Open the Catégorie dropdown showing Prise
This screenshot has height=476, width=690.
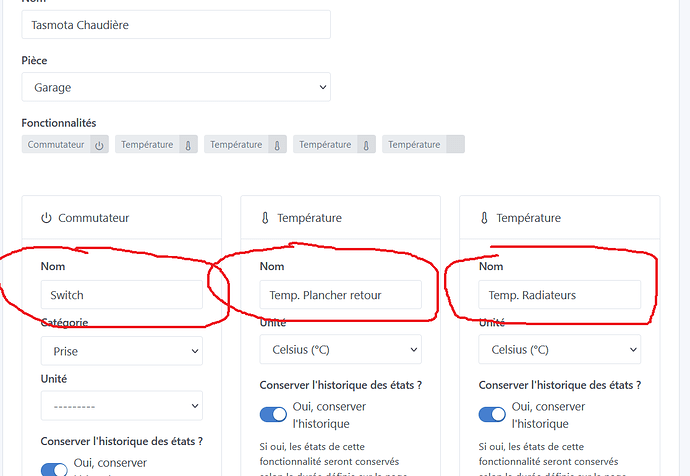click(x=121, y=351)
